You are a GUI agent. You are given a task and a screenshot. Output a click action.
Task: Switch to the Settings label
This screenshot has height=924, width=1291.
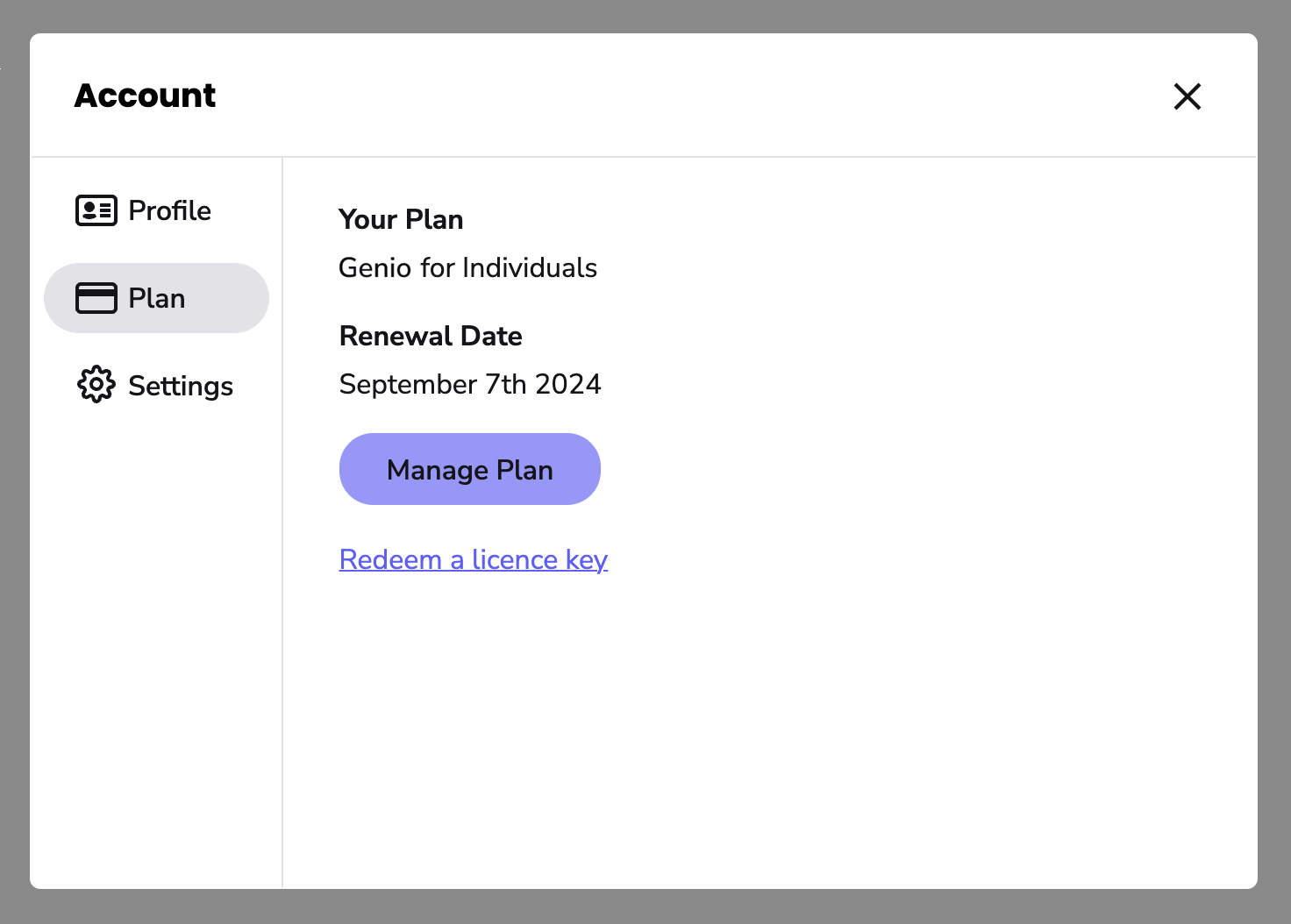pos(181,386)
